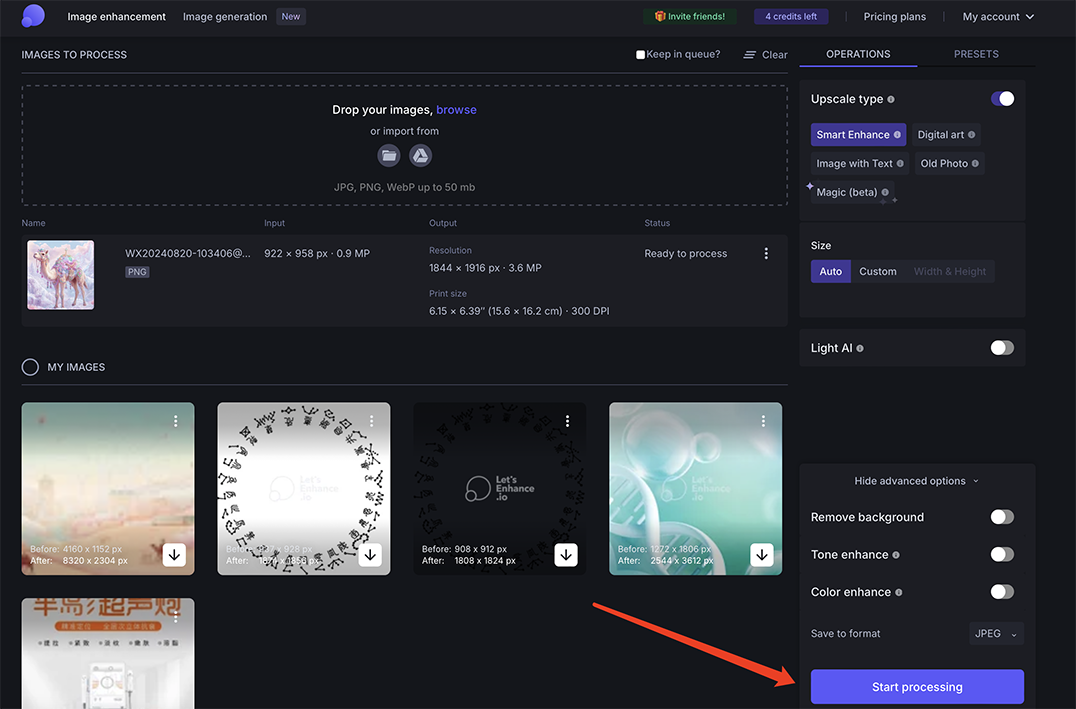Turn on Remove background switch

click(x=1001, y=517)
